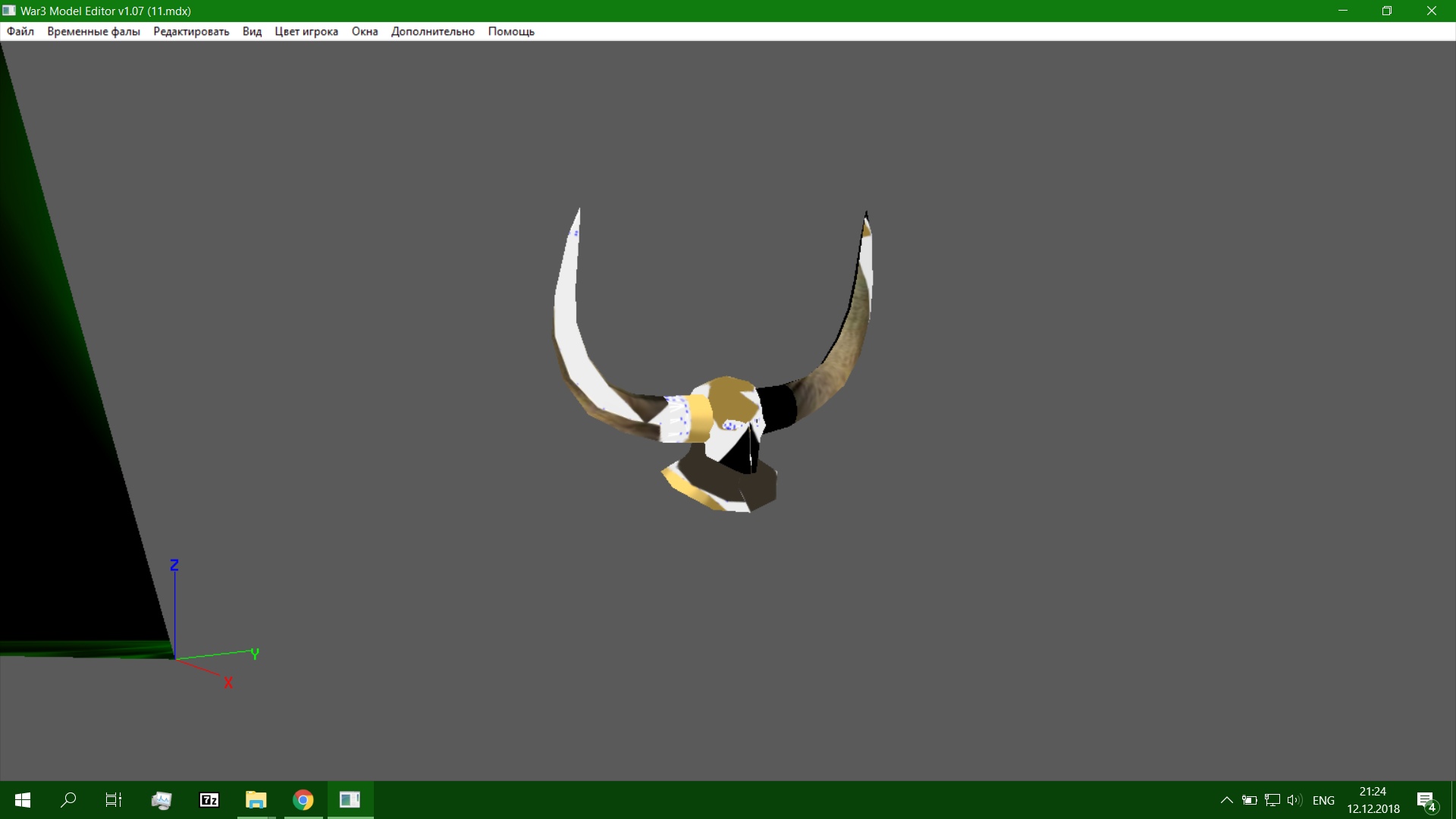The height and width of the screenshot is (819, 1456).
Task: Click the War3 Model Editor title bar icon
Action: click(x=9, y=11)
